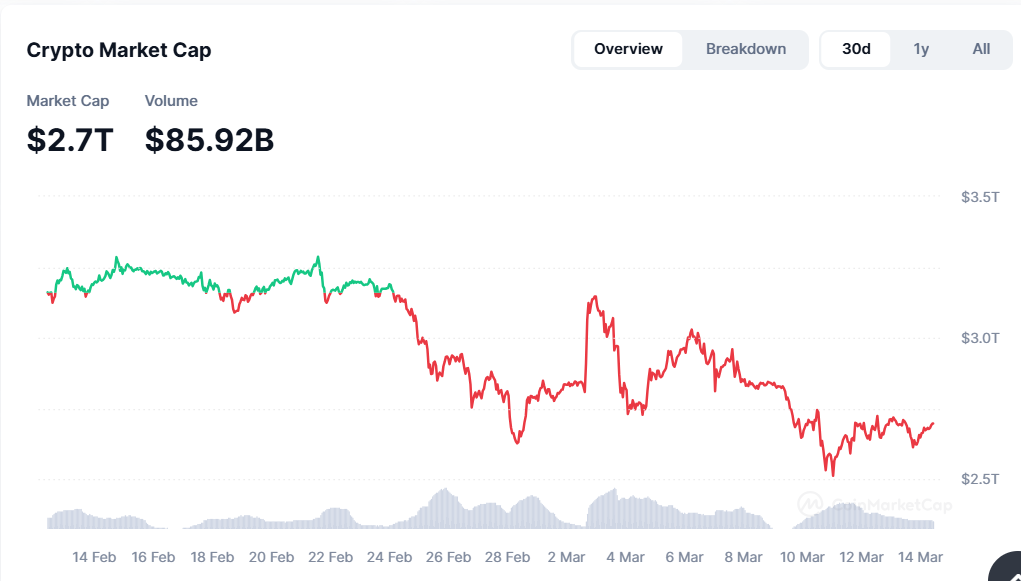Click the Market Cap label
The image size is (1021, 581).
(68, 101)
